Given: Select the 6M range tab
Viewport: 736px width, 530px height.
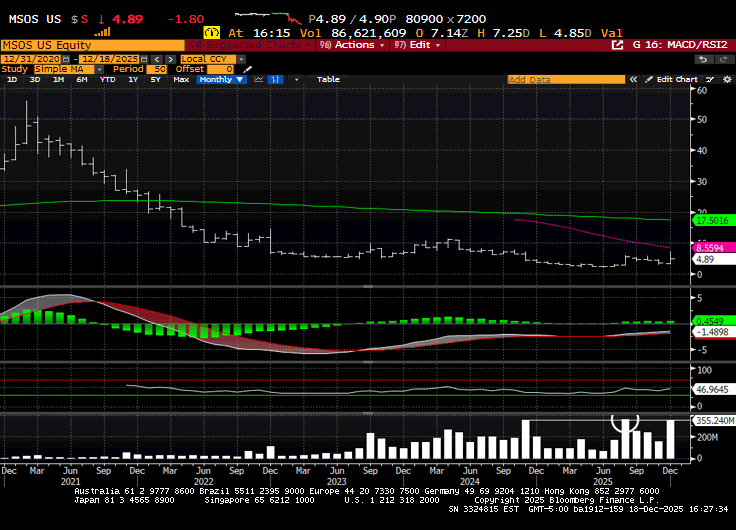Looking at the screenshot, I should tap(82, 79).
